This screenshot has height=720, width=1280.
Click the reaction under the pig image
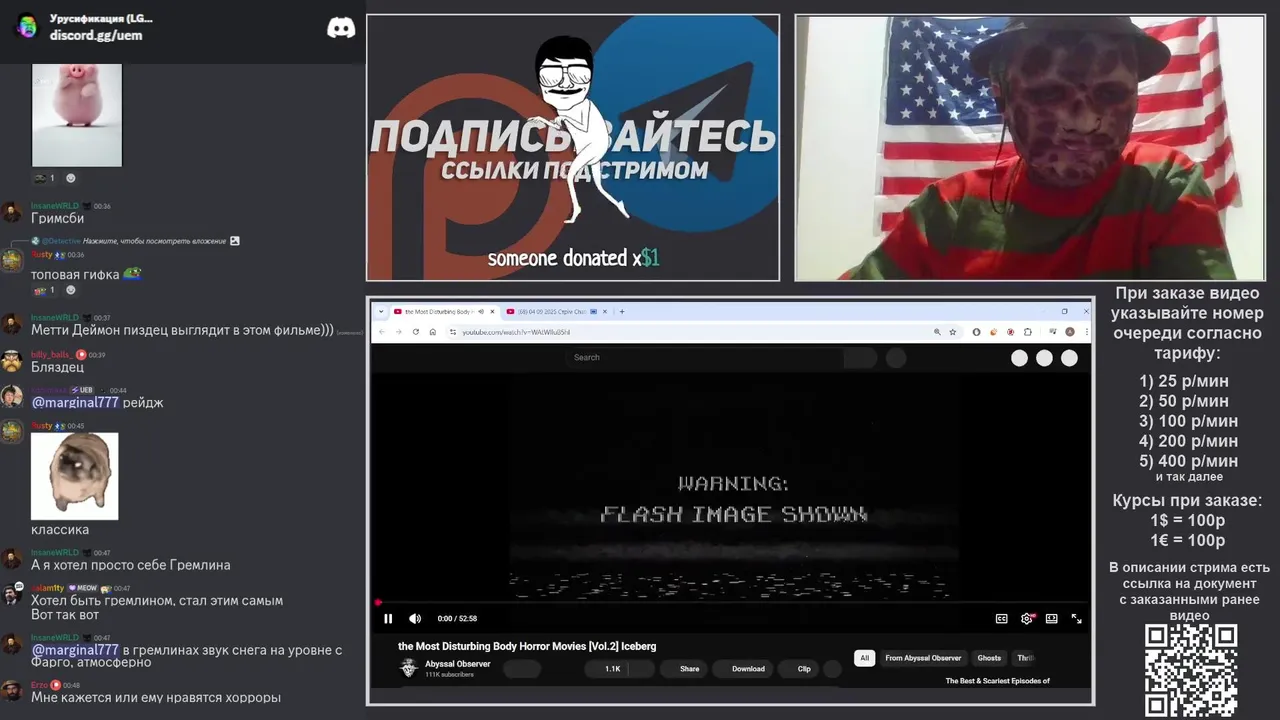point(44,178)
